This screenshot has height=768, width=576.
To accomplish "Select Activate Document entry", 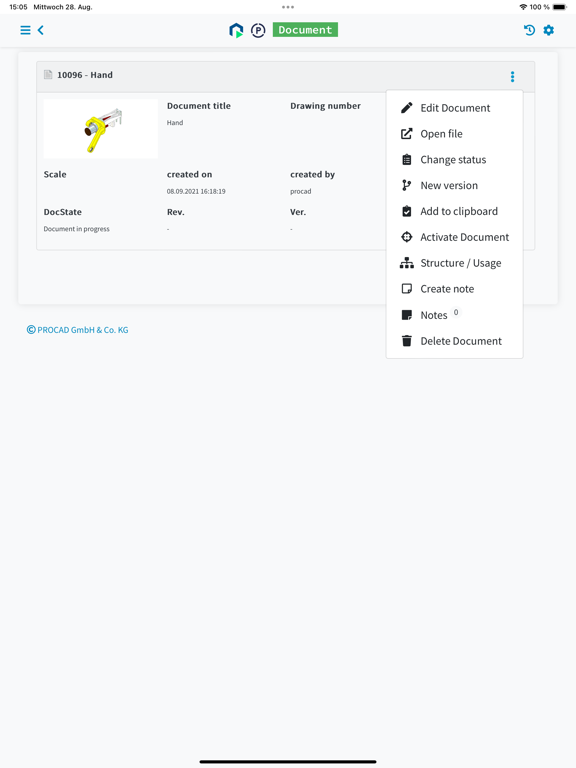I will click(x=455, y=237).
